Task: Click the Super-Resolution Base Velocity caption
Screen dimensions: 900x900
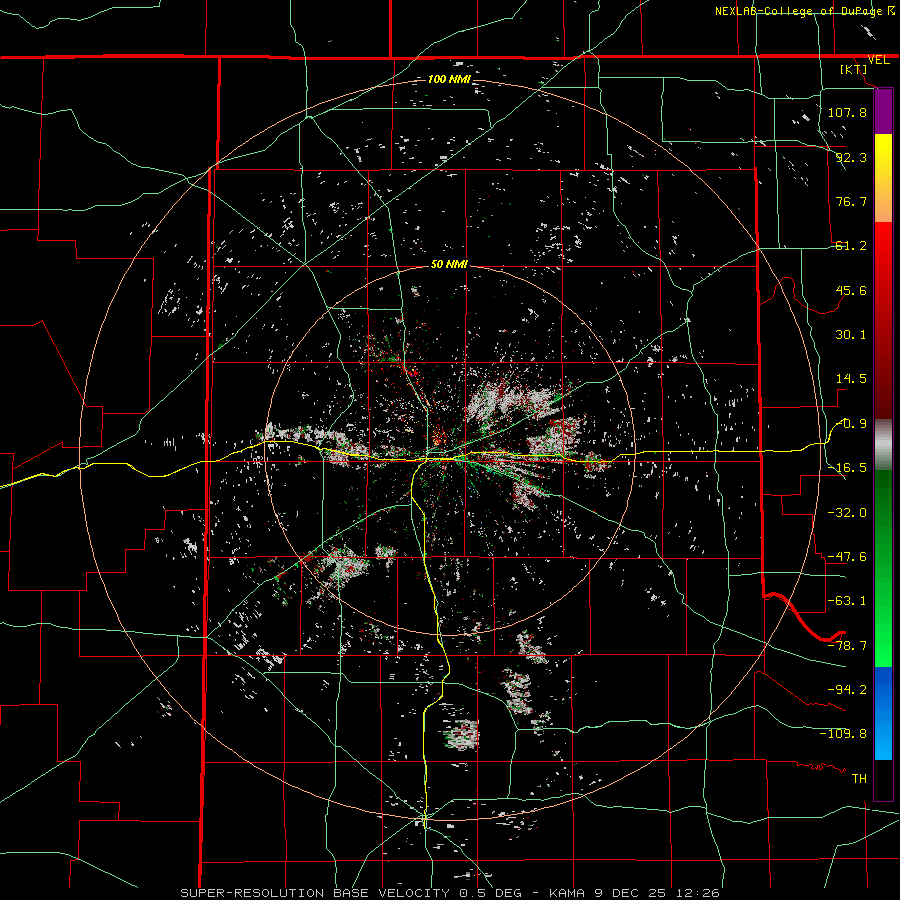Action: coord(449,893)
